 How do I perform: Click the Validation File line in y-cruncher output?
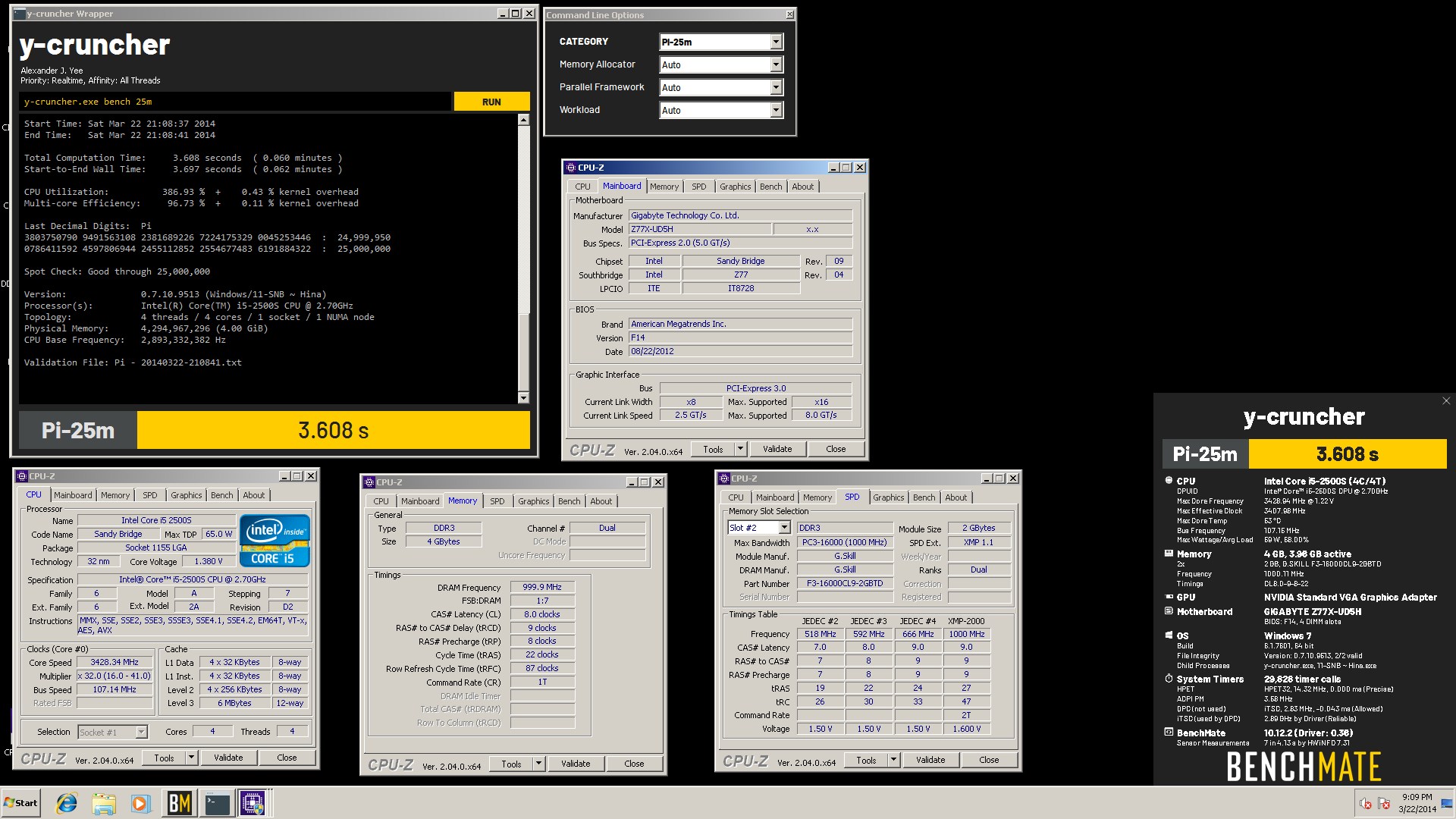[133, 362]
